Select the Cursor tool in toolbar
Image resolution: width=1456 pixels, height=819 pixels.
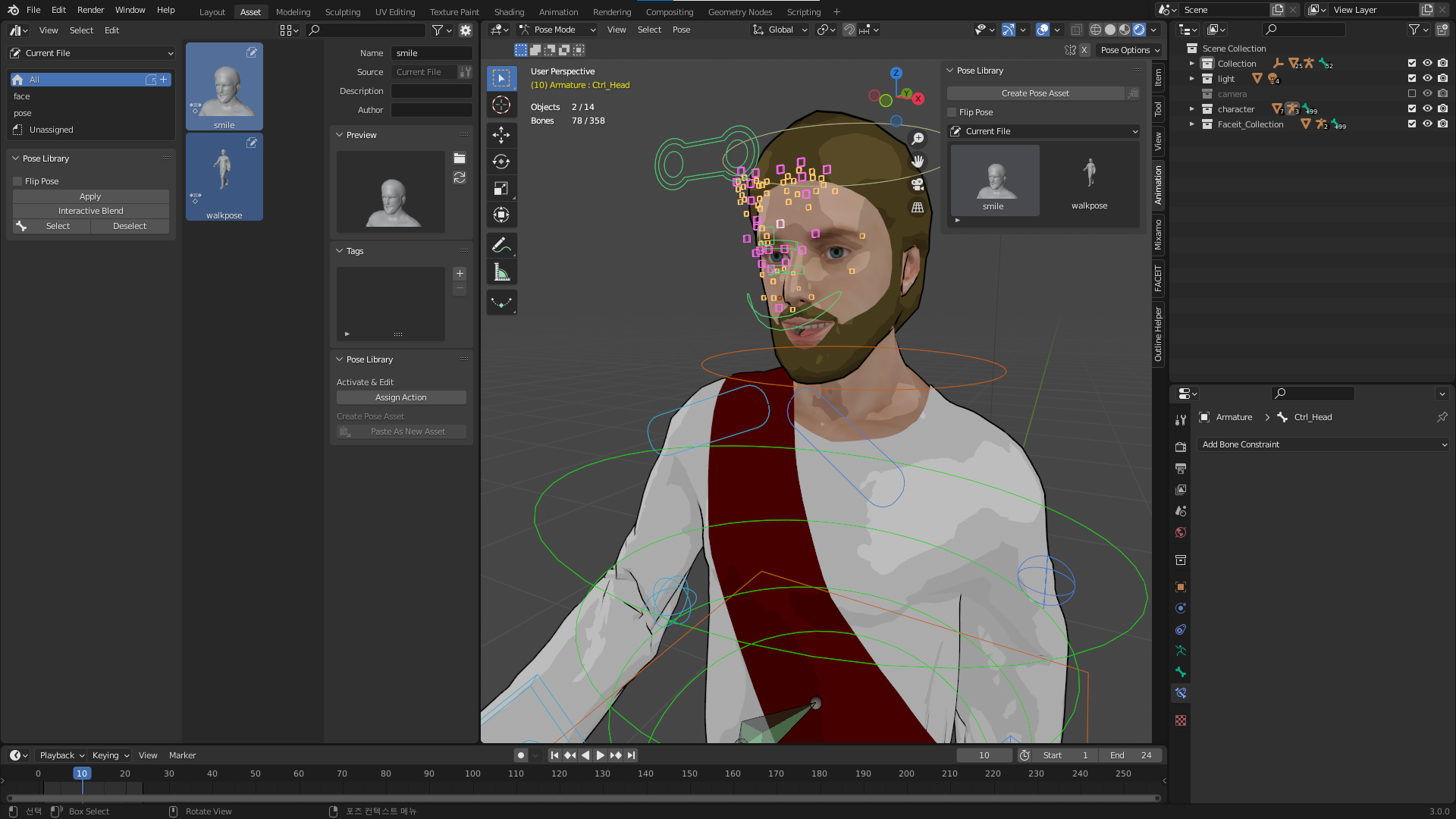(x=501, y=105)
